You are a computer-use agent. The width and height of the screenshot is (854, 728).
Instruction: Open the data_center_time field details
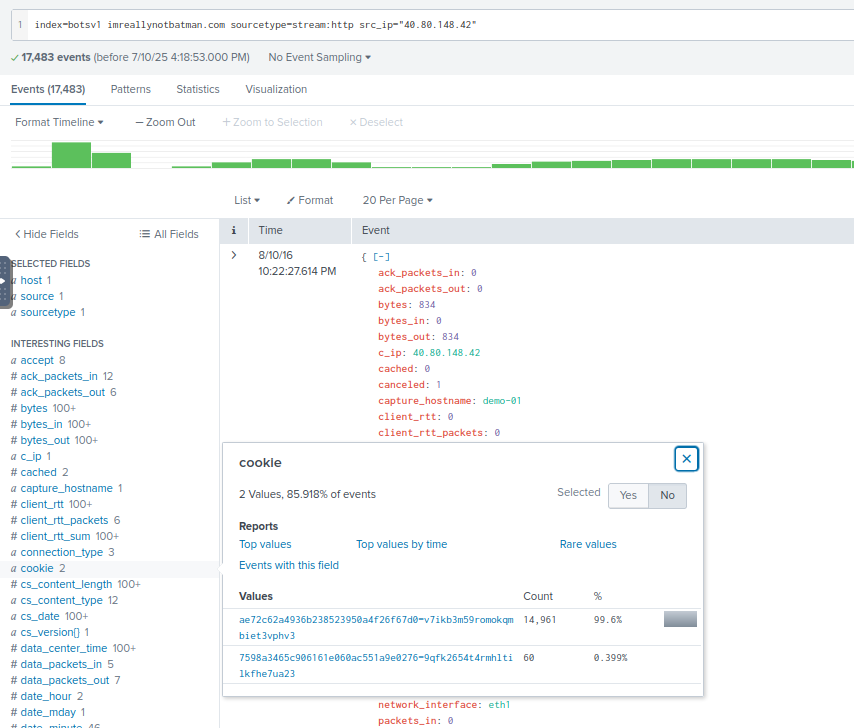64,649
